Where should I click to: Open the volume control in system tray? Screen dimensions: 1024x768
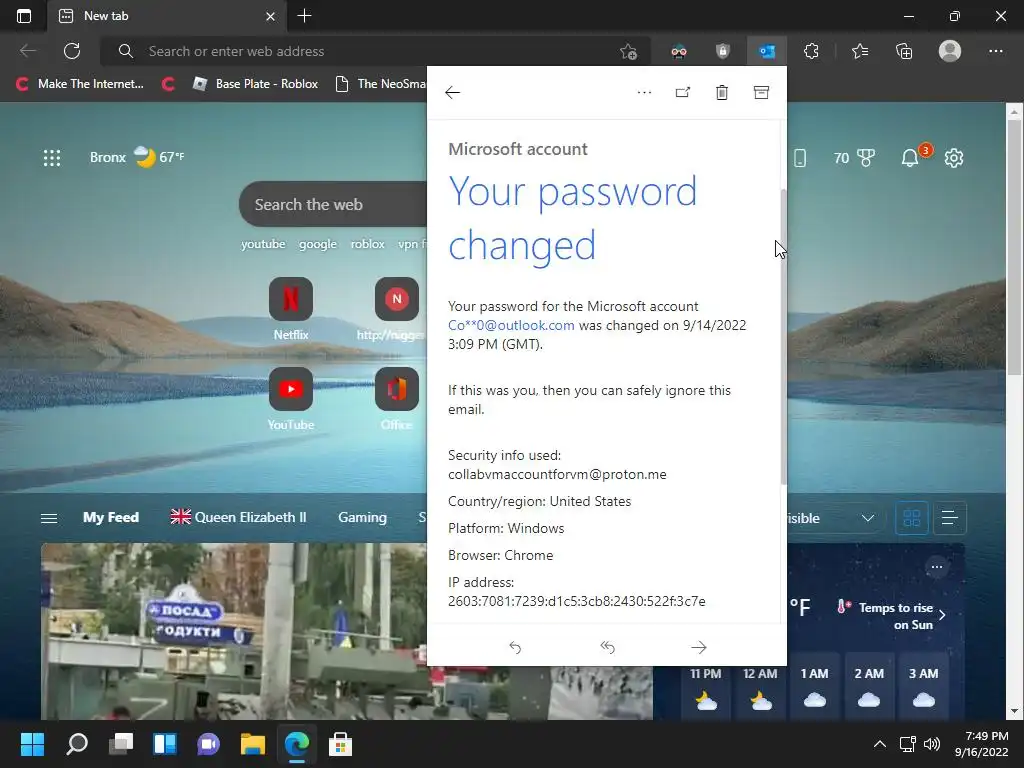[x=932, y=744]
